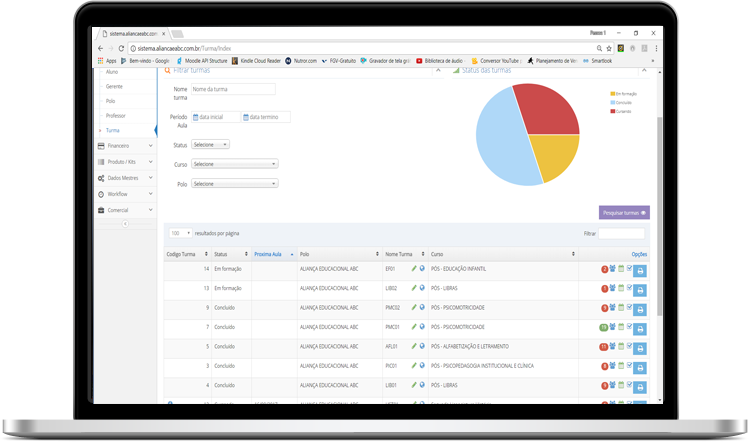The width and height of the screenshot is (749, 442).
Task: Collapse the Filtrar turmas panel
Action: coord(439,71)
